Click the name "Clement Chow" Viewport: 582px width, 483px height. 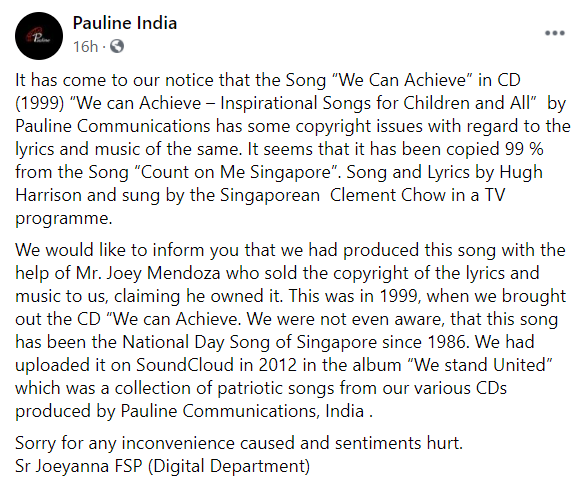click(x=388, y=195)
